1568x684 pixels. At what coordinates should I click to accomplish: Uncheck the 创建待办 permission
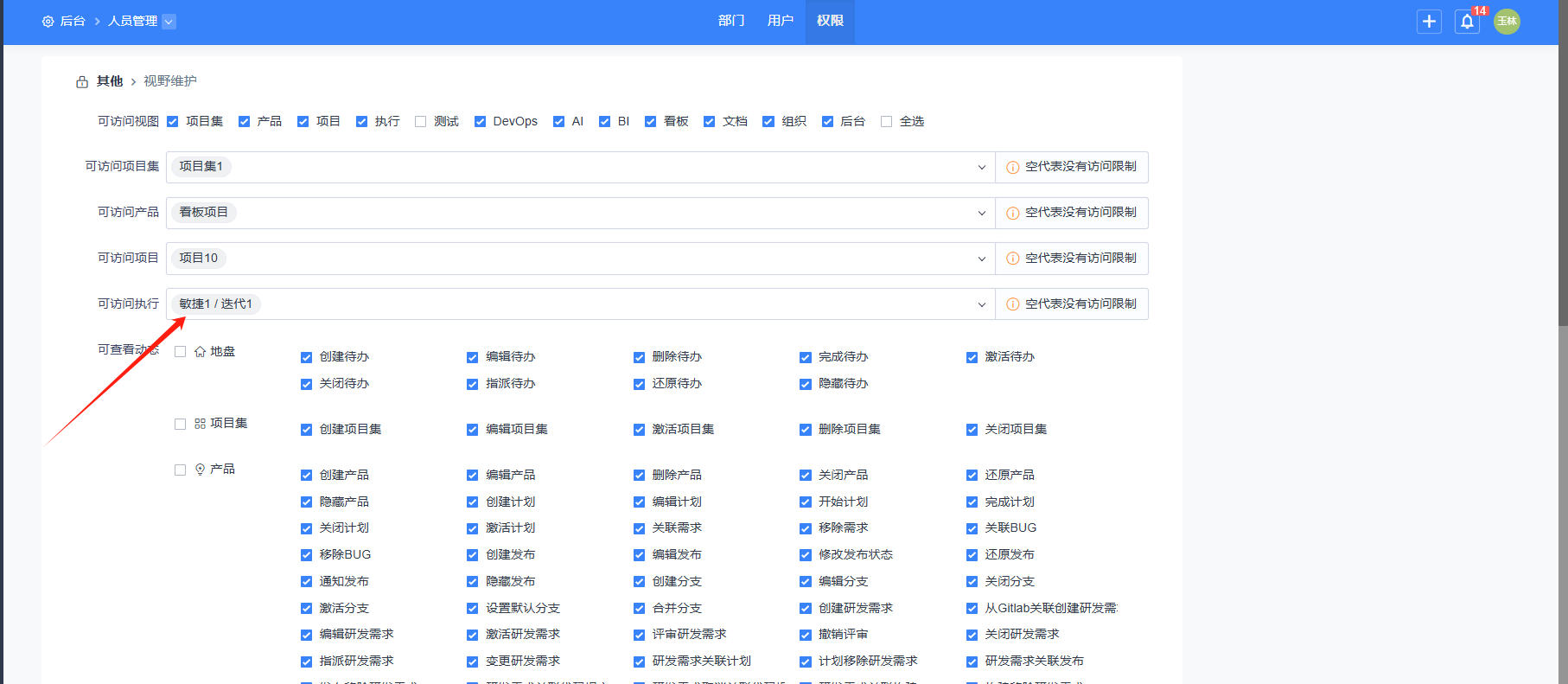tap(306, 357)
